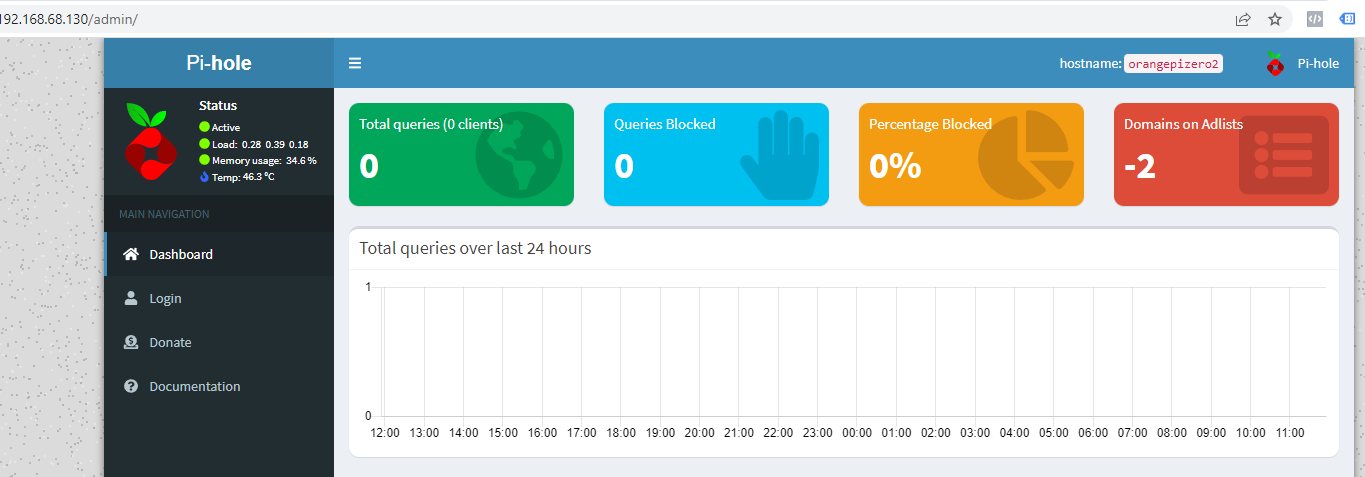Click the Total queries over last 24 hours heading
The width and height of the screenshot is (1365, 477).
point(475,248)
